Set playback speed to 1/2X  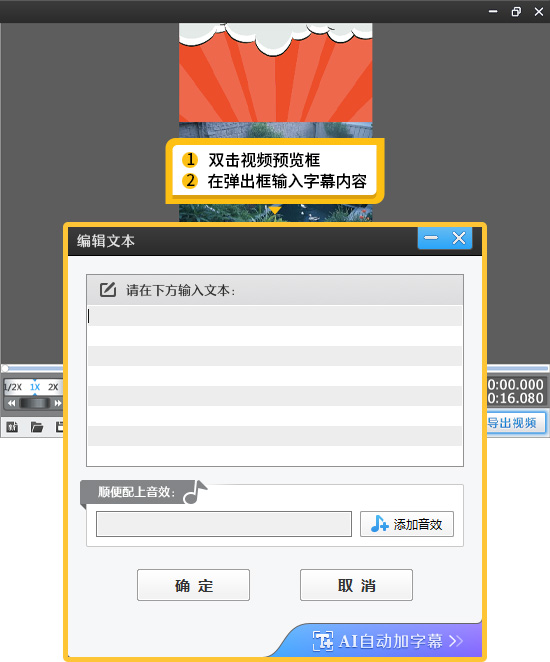(x=13, y=387)
